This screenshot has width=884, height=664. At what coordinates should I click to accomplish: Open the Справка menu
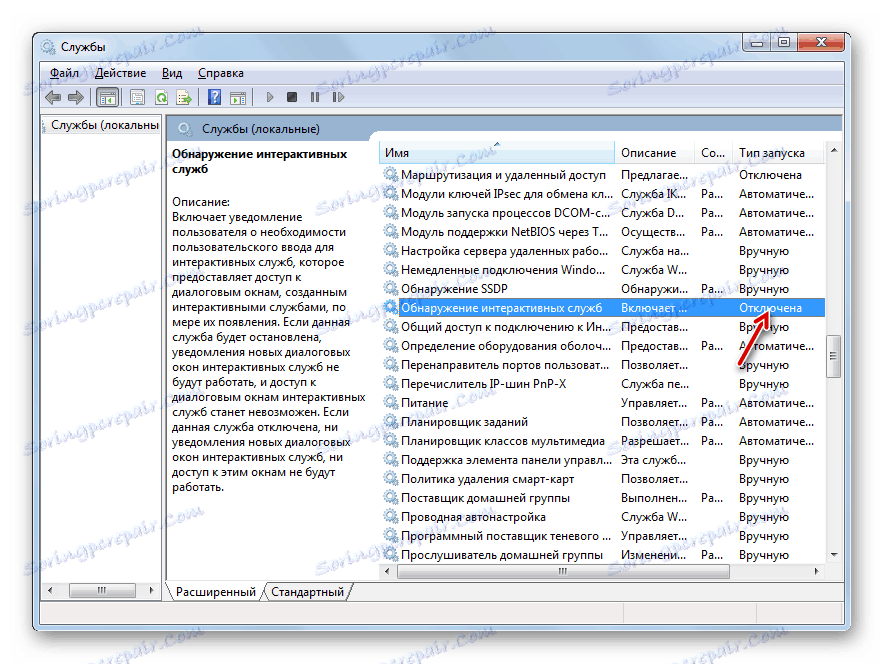click(220, 73)
